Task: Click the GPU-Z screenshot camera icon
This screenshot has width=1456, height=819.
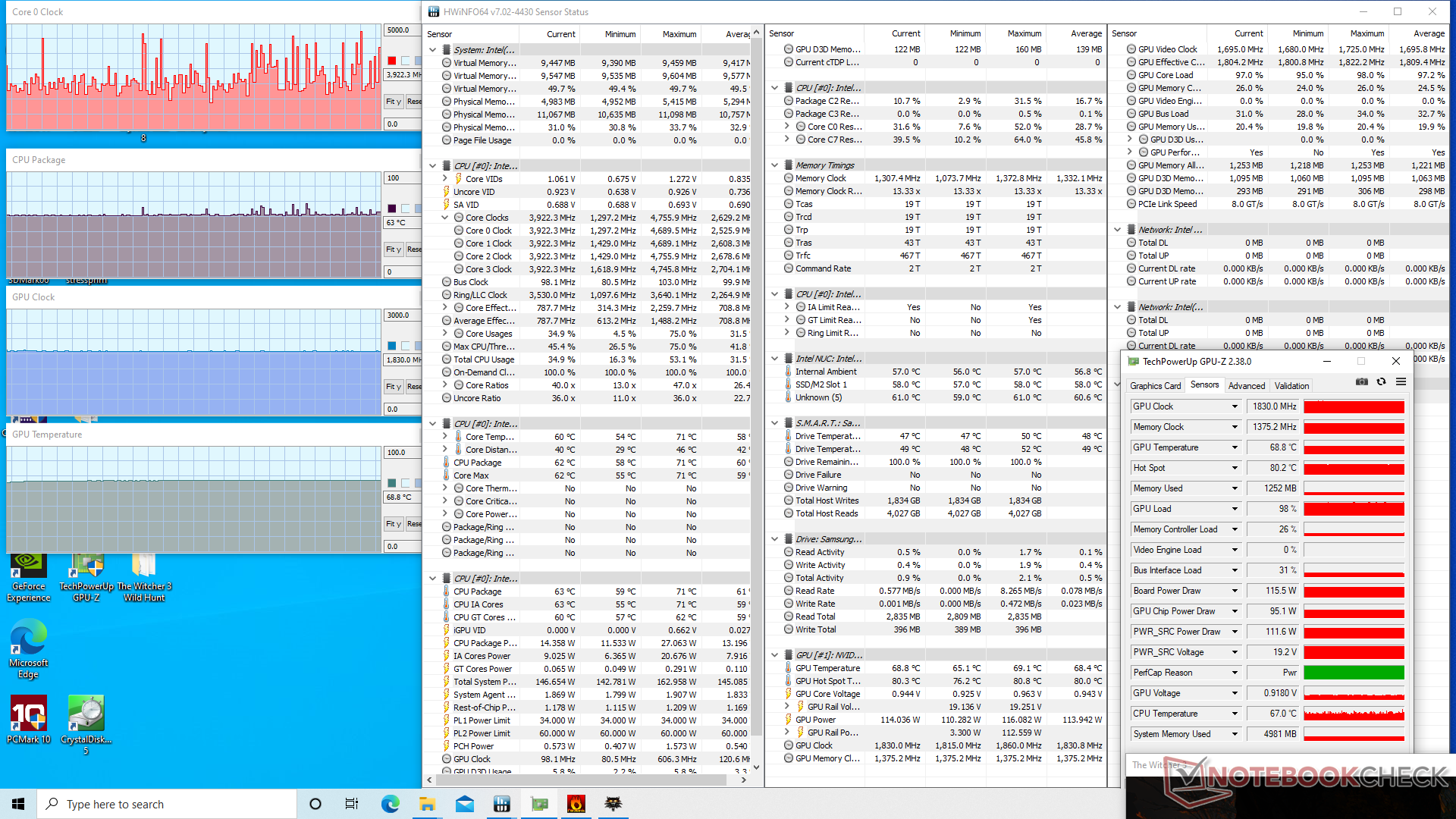Action: 1362,382
